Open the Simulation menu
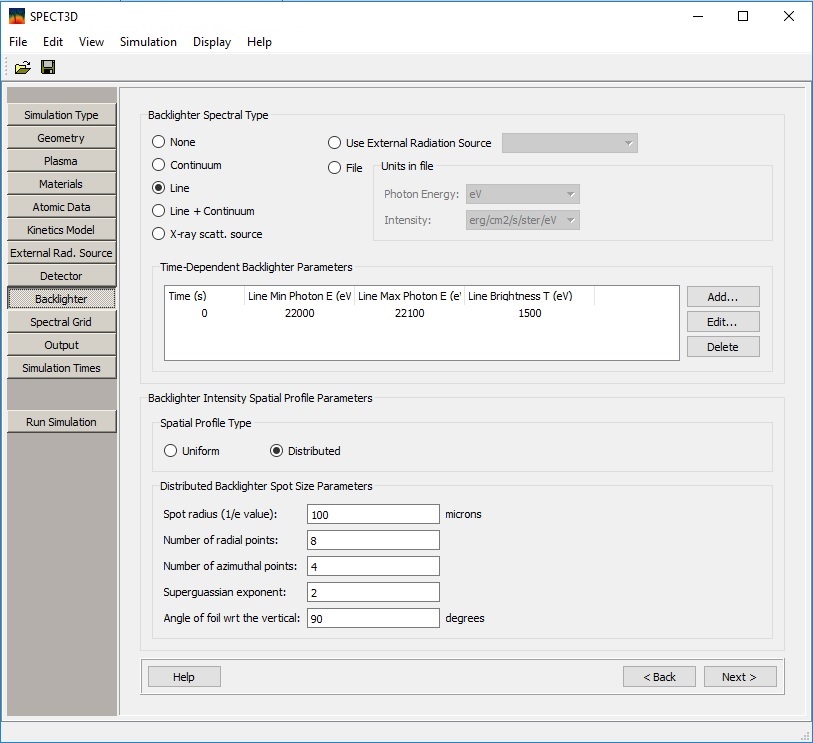 pyautogui.click(x=148, y=42)
